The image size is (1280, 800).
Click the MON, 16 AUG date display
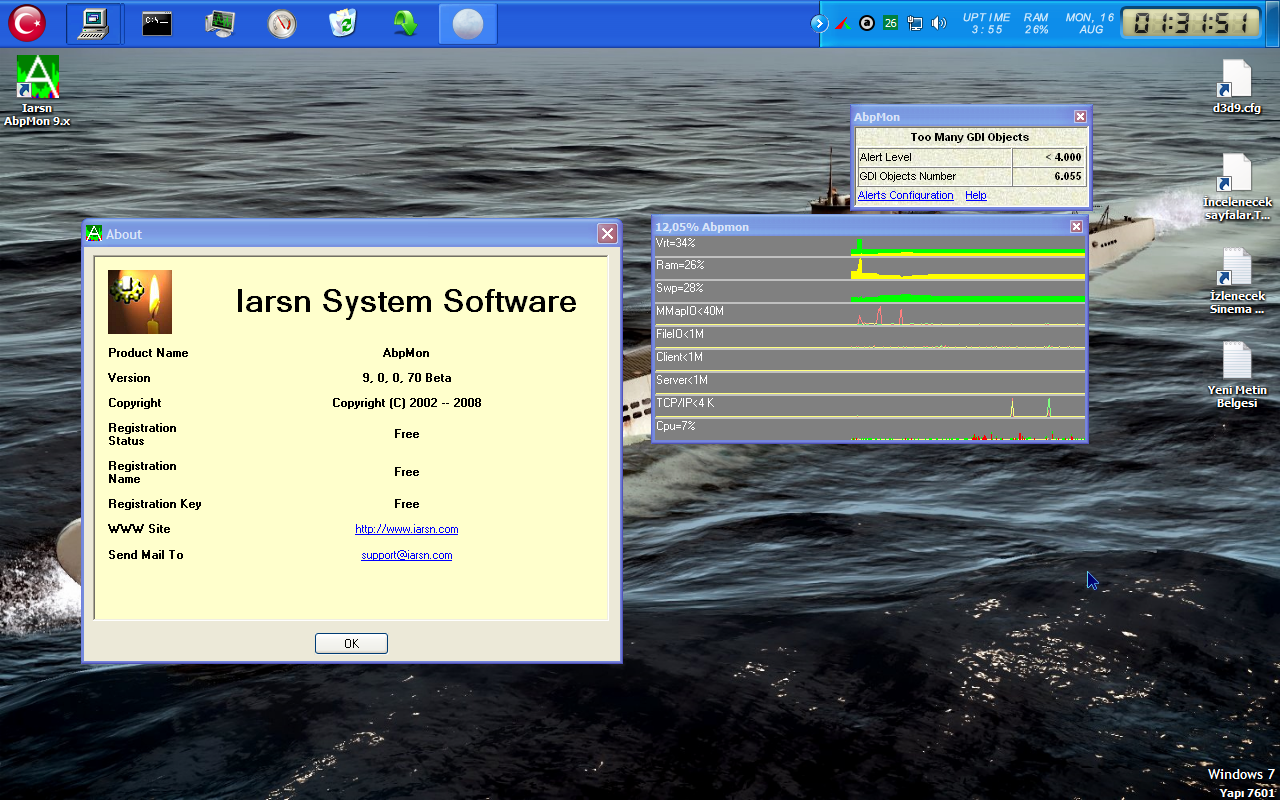click(x=1090, y=23)
